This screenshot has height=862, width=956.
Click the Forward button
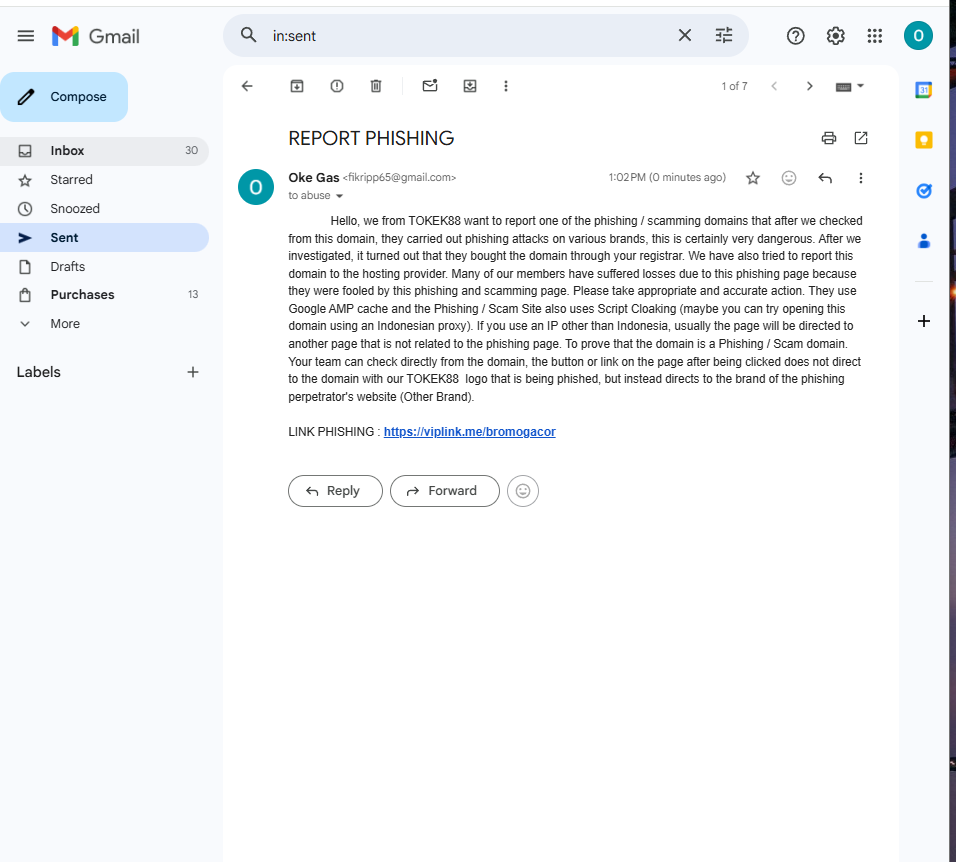[444, 491]
